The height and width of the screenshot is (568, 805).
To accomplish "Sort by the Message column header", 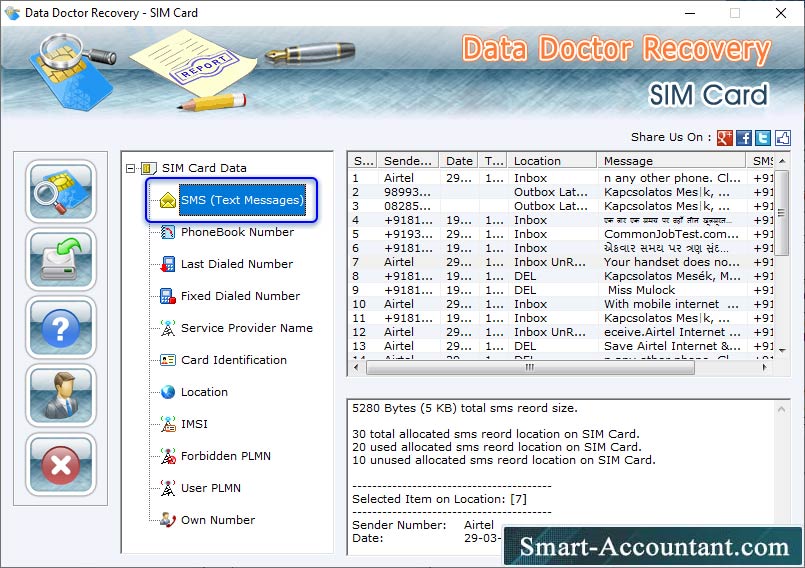I will click(x=671, y=161).
